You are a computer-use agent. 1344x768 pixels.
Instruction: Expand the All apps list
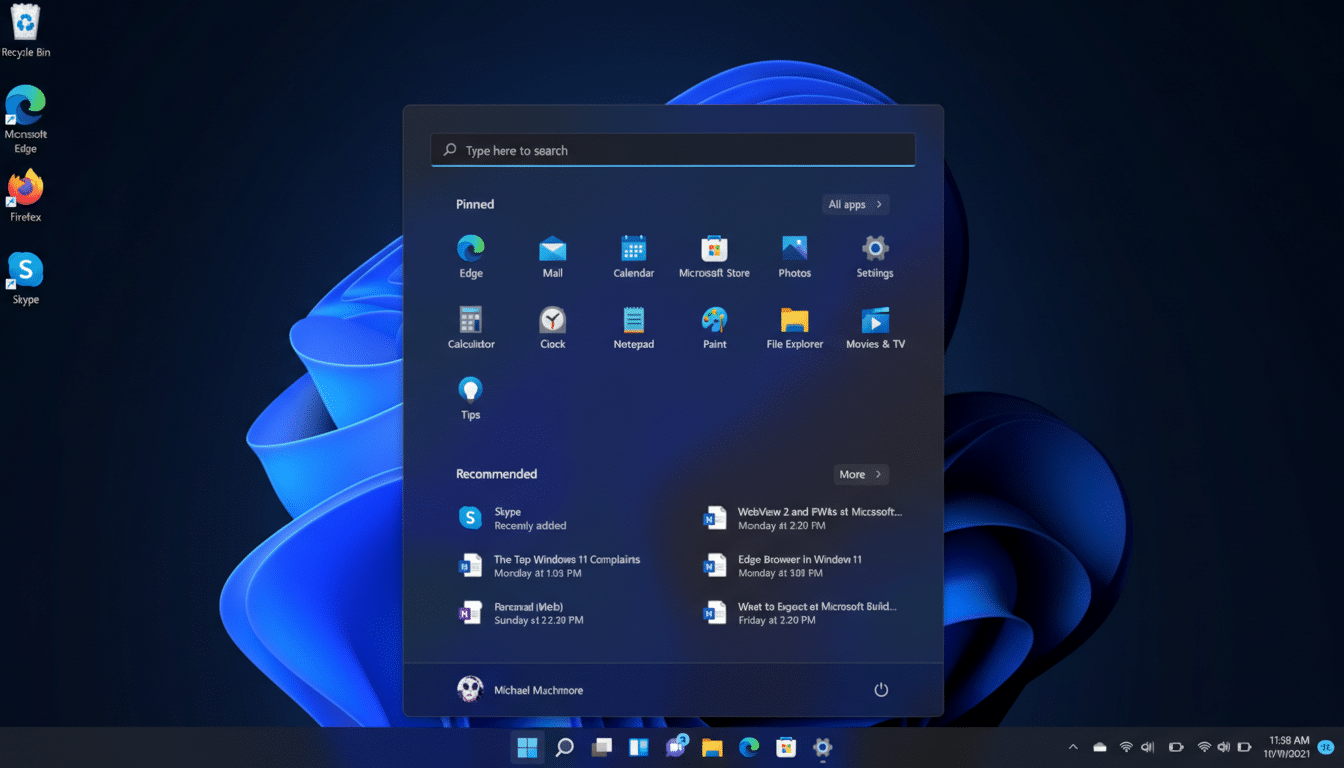point(855,204)
